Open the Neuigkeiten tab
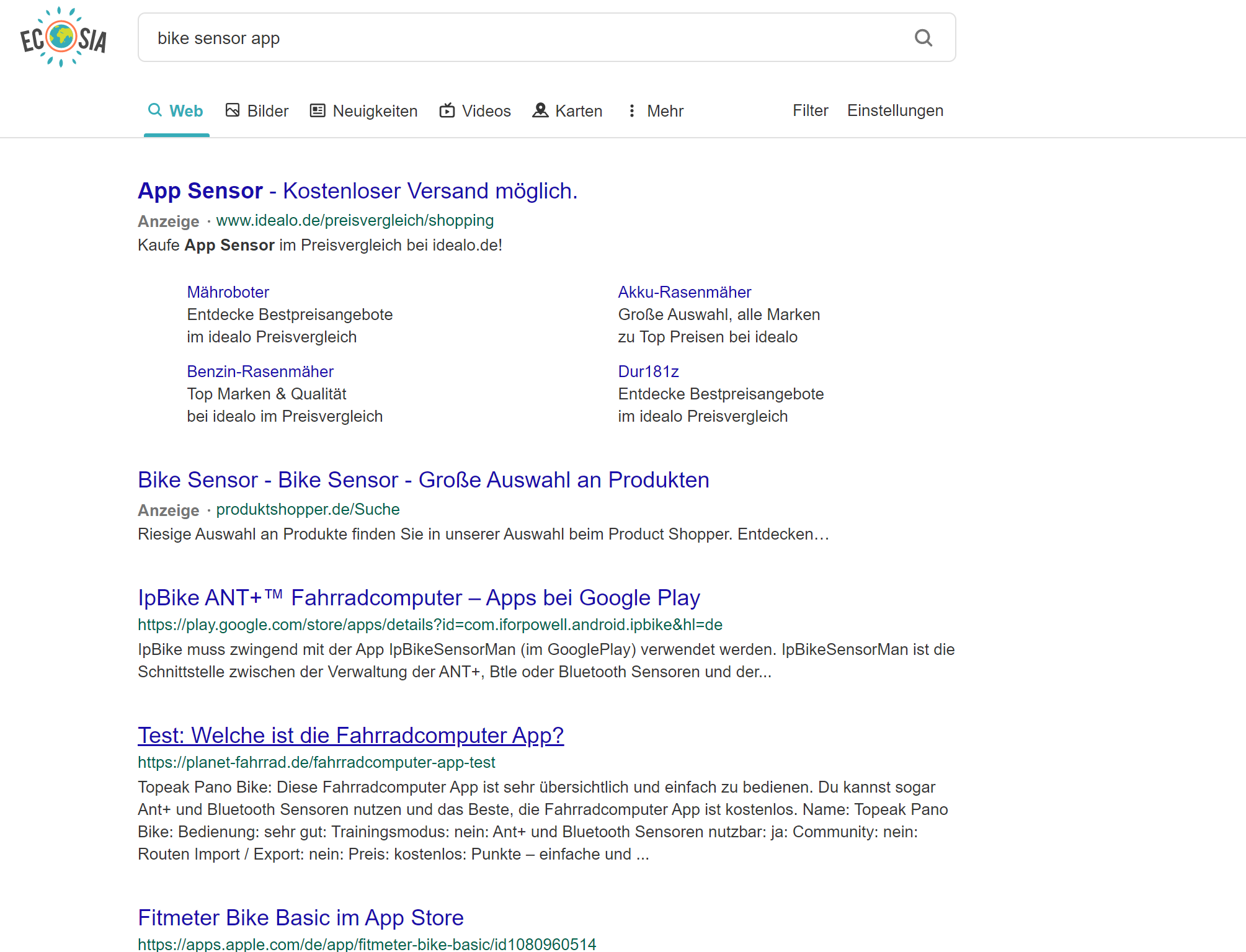The width and height of the screenshot is (1246, 952). point(364,111)
